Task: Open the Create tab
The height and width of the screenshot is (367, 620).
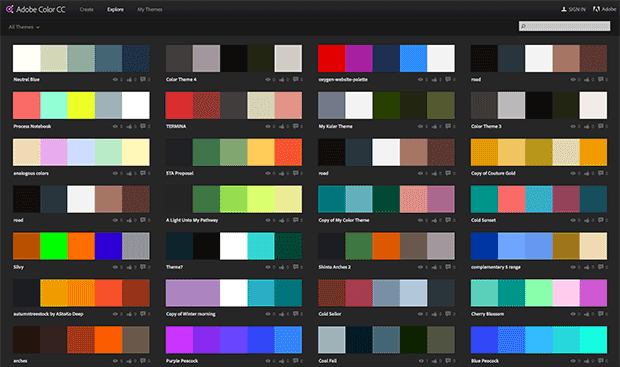Action: [86, 9]
